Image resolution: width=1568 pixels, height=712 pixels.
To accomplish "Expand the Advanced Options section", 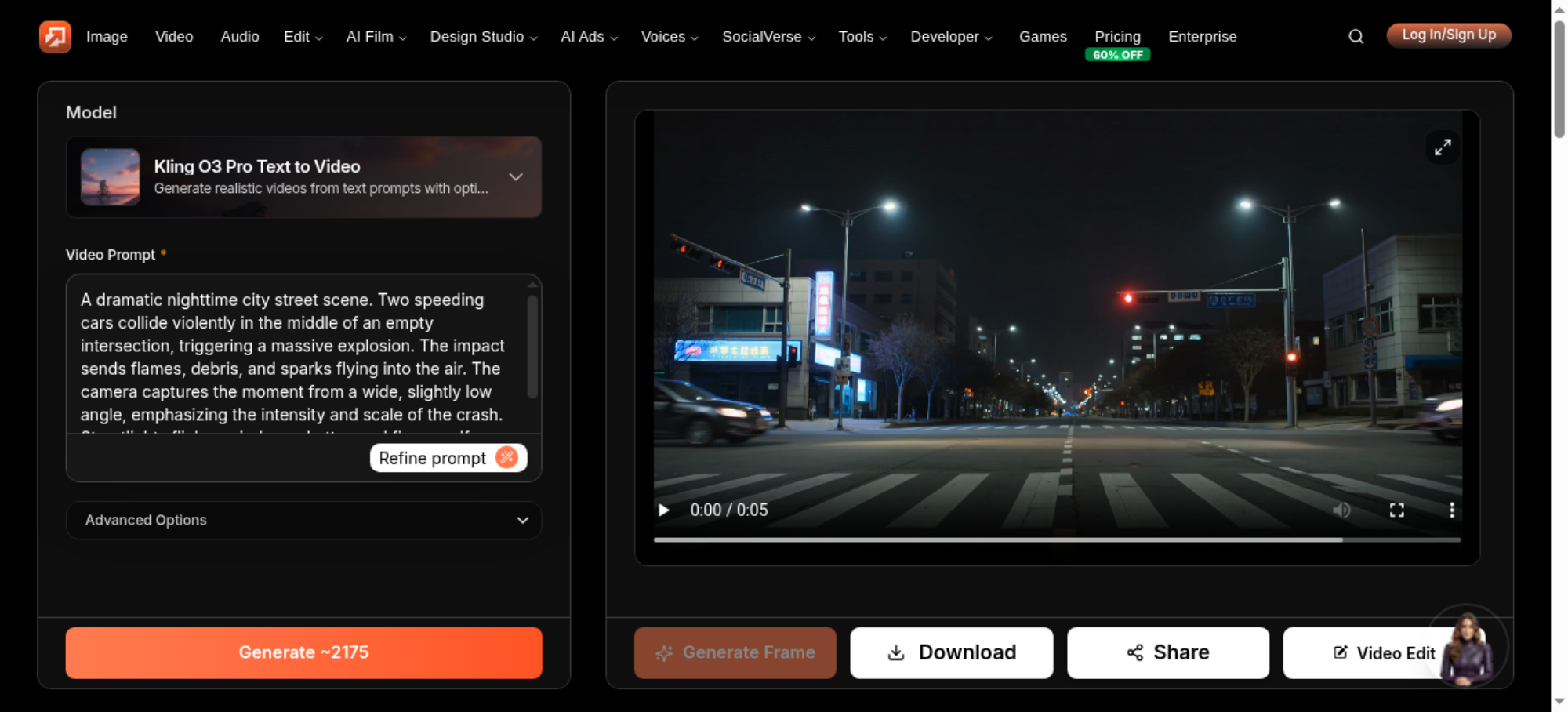I will click(303, 521).
